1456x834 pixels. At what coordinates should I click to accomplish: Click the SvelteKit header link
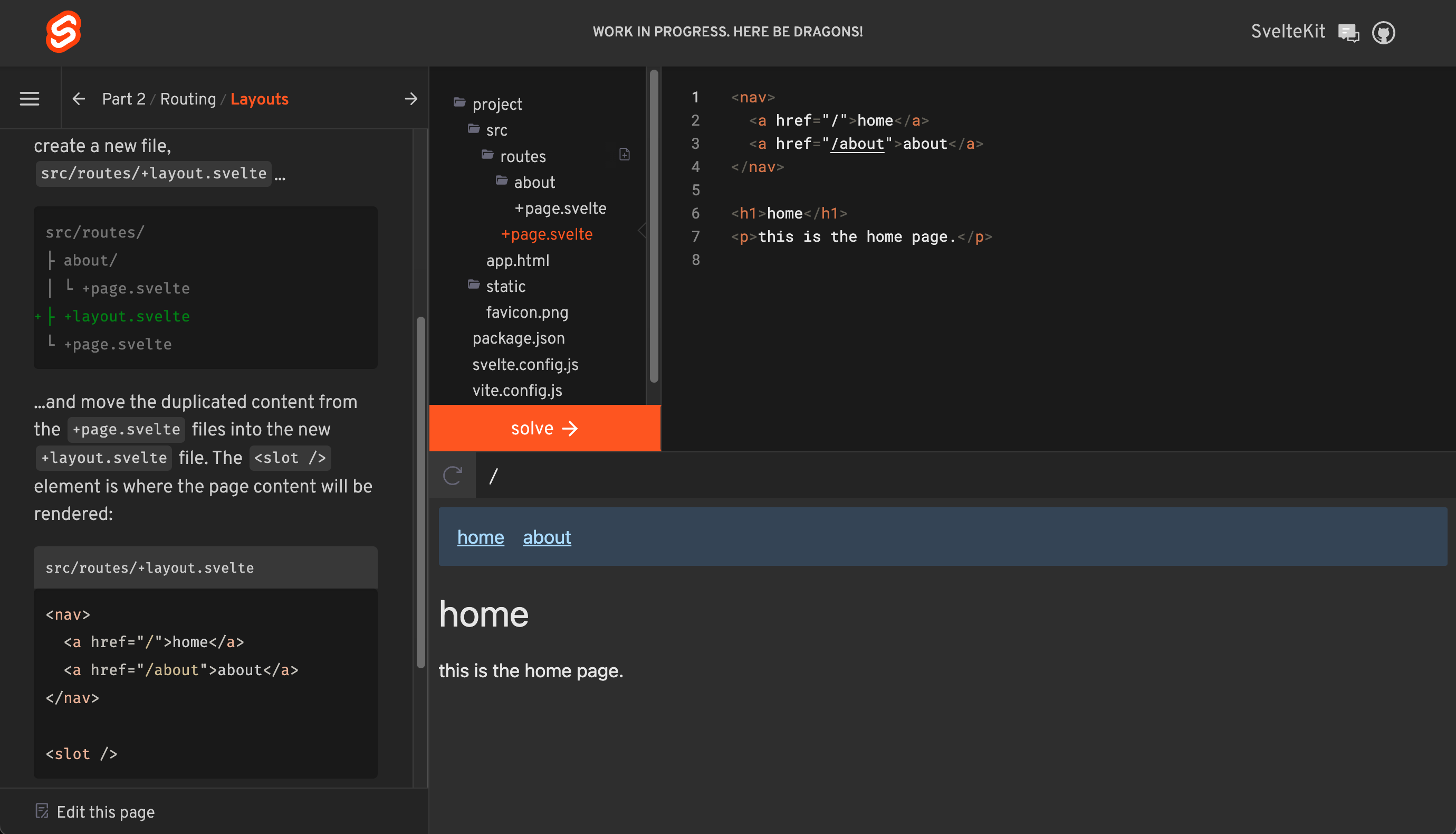[1288, 32]
